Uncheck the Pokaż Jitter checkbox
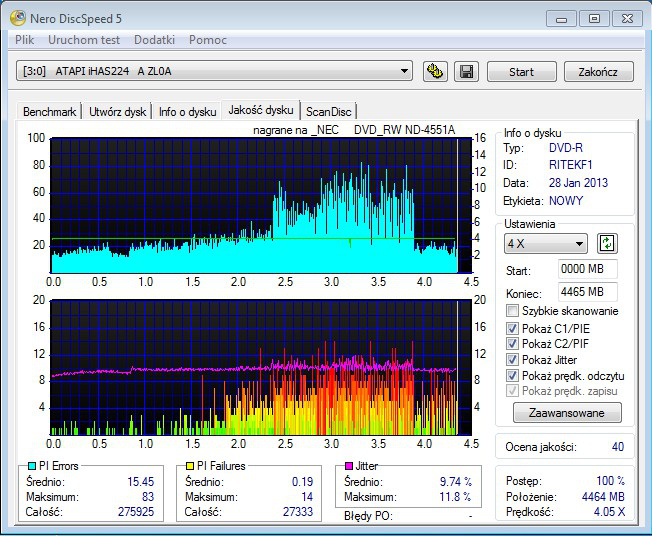The height and width of the screenshot is (536, 652). pyautogui.click(x=512, y=359)
